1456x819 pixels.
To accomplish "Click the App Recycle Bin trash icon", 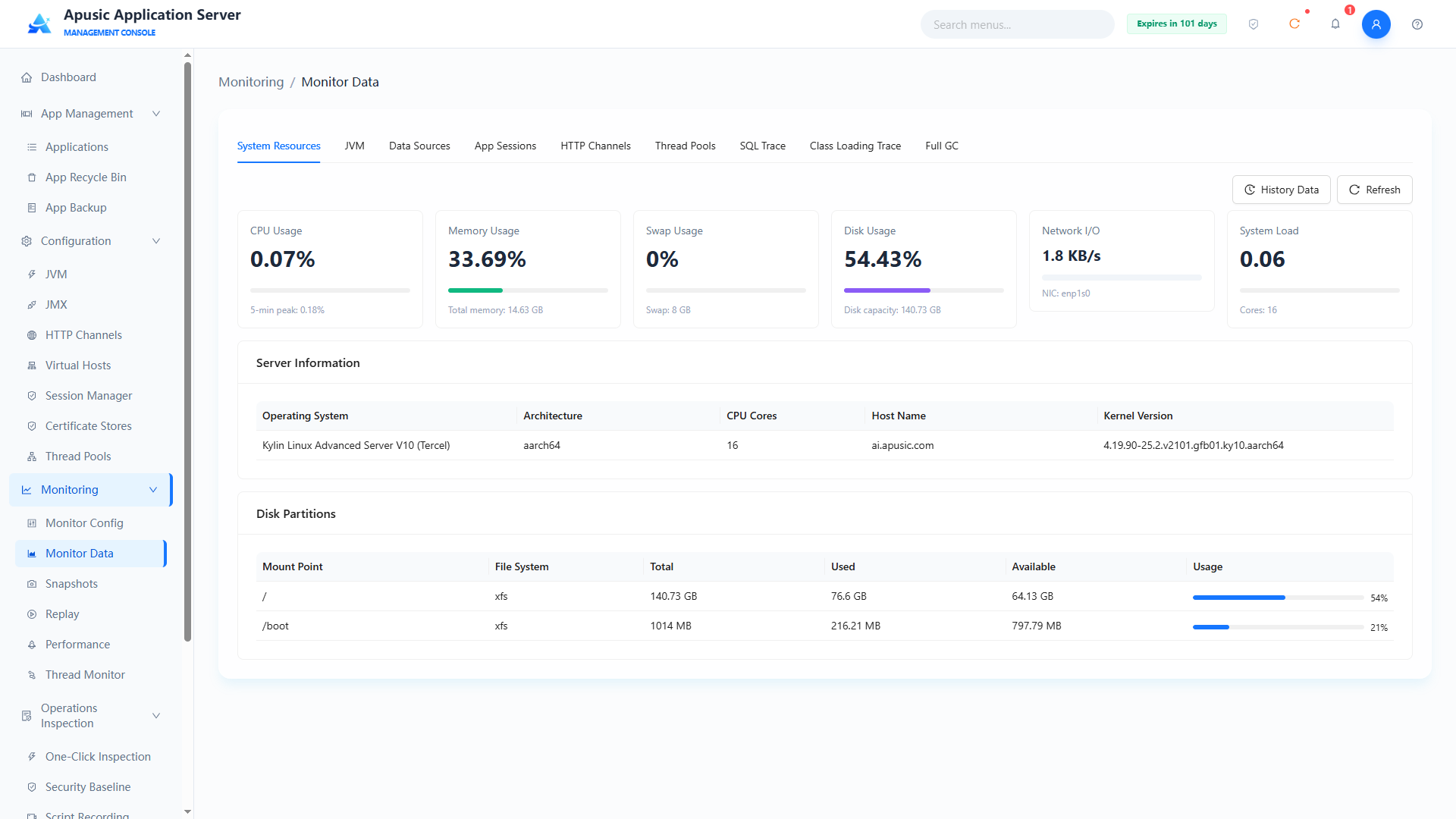I will [x=32, y=177].
